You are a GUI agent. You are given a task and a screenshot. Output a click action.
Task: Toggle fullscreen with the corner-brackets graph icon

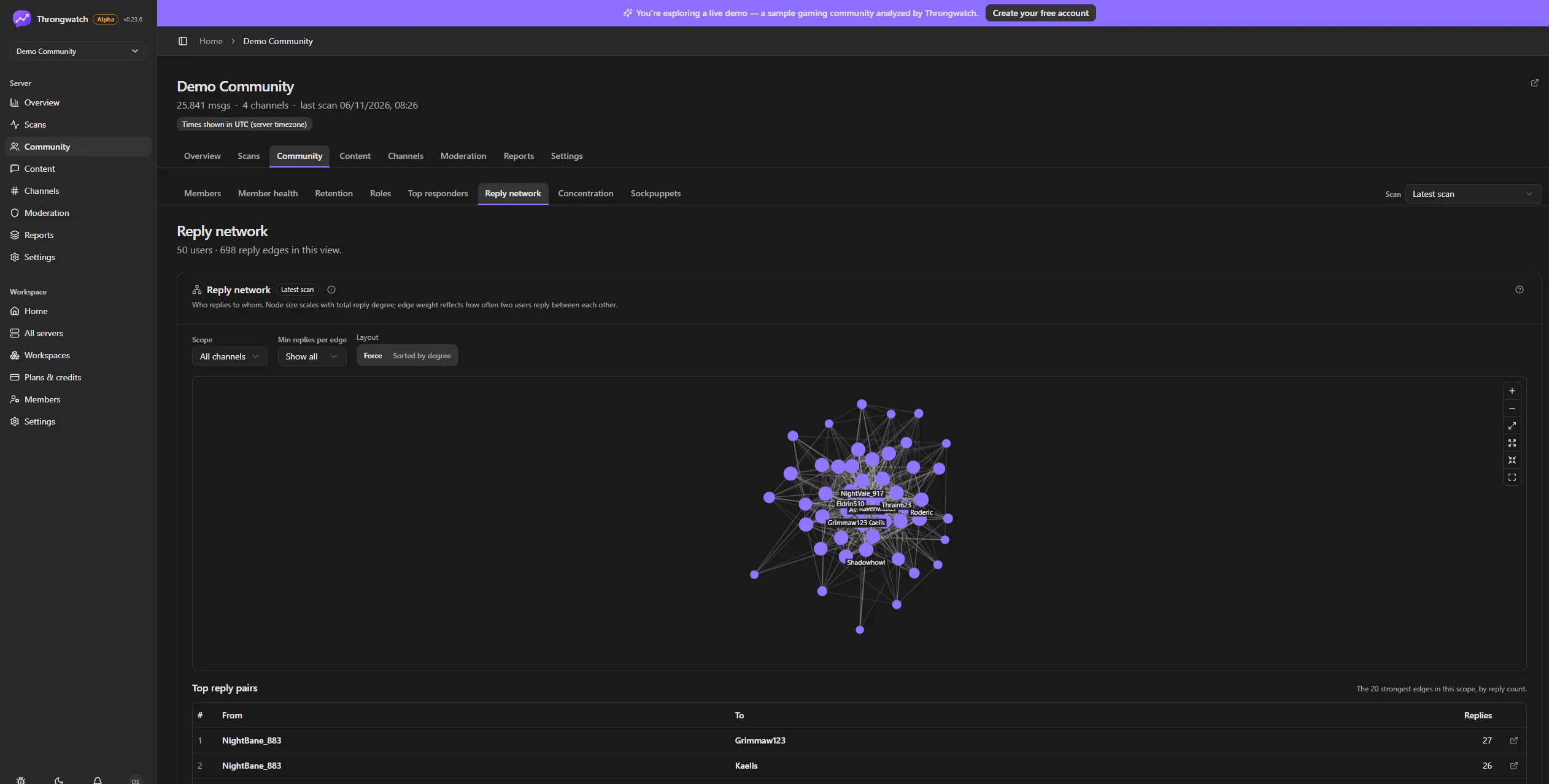coord(1512,477)
